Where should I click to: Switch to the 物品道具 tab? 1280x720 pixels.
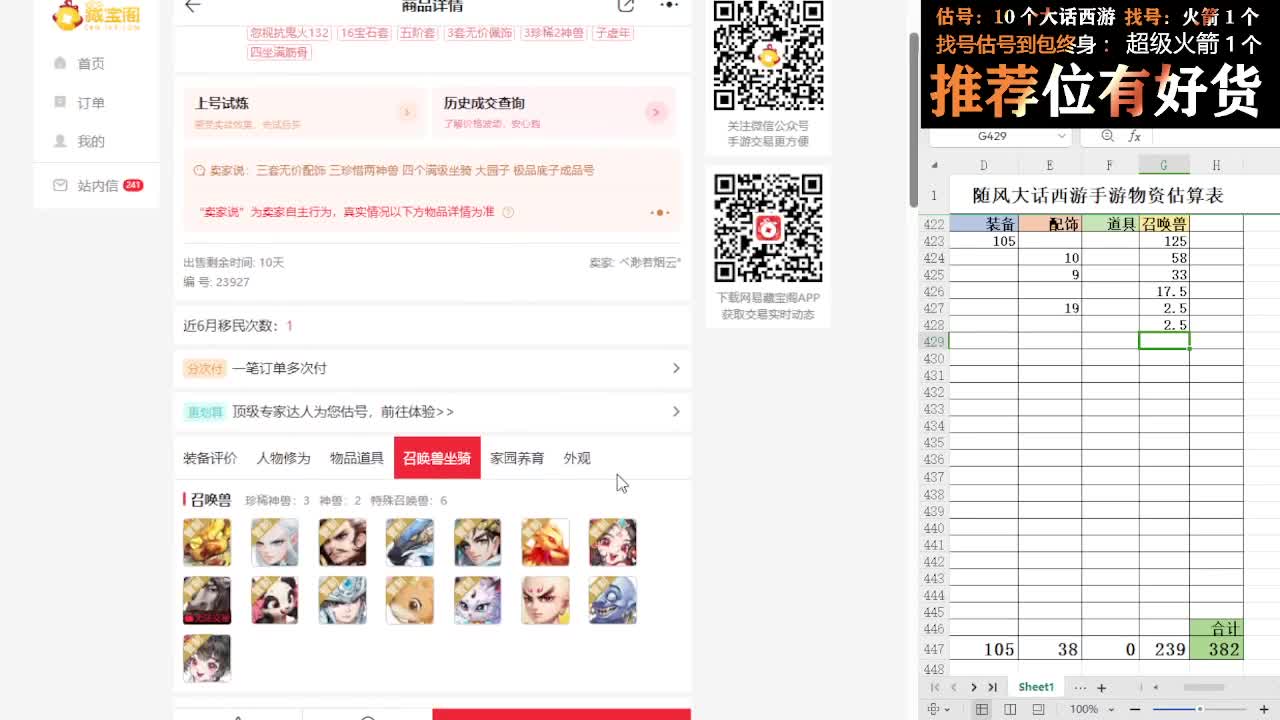coord(355,458)
